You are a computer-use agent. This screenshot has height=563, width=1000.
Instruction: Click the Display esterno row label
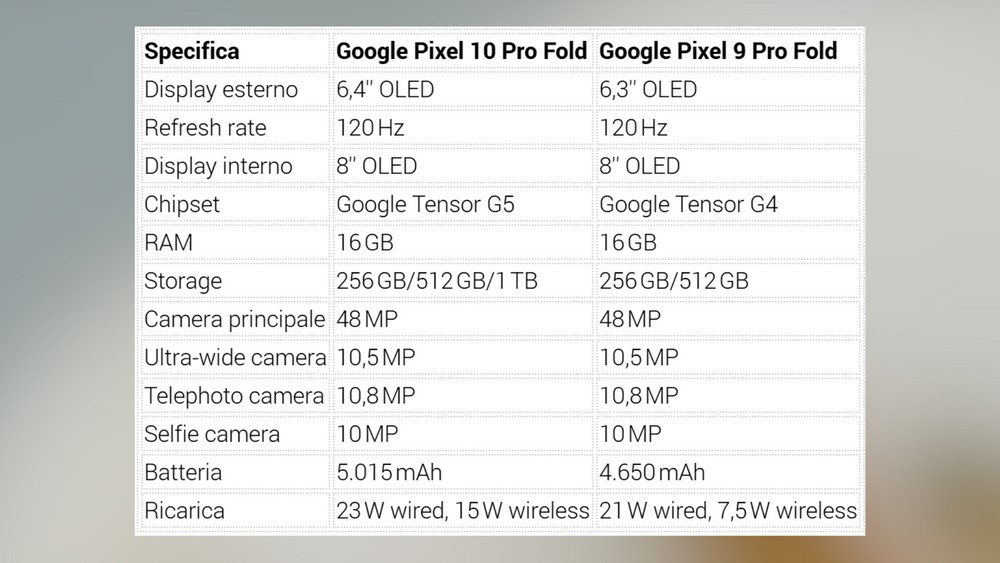(221, 90)
